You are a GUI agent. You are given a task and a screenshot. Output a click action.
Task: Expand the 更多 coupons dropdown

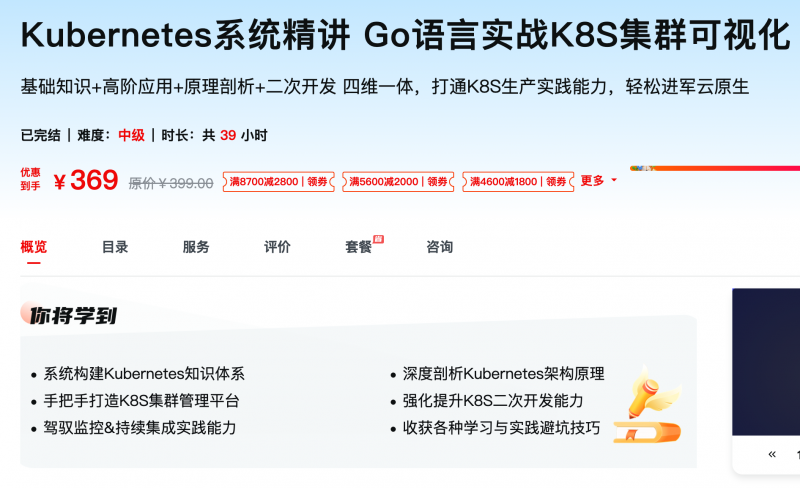click(x=598, y=181)
